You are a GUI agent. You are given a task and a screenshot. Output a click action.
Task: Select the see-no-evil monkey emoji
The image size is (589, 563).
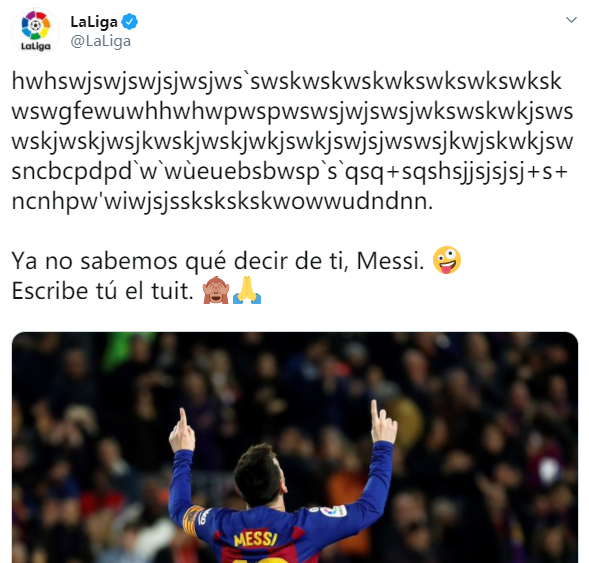click(x=216, y=290)
